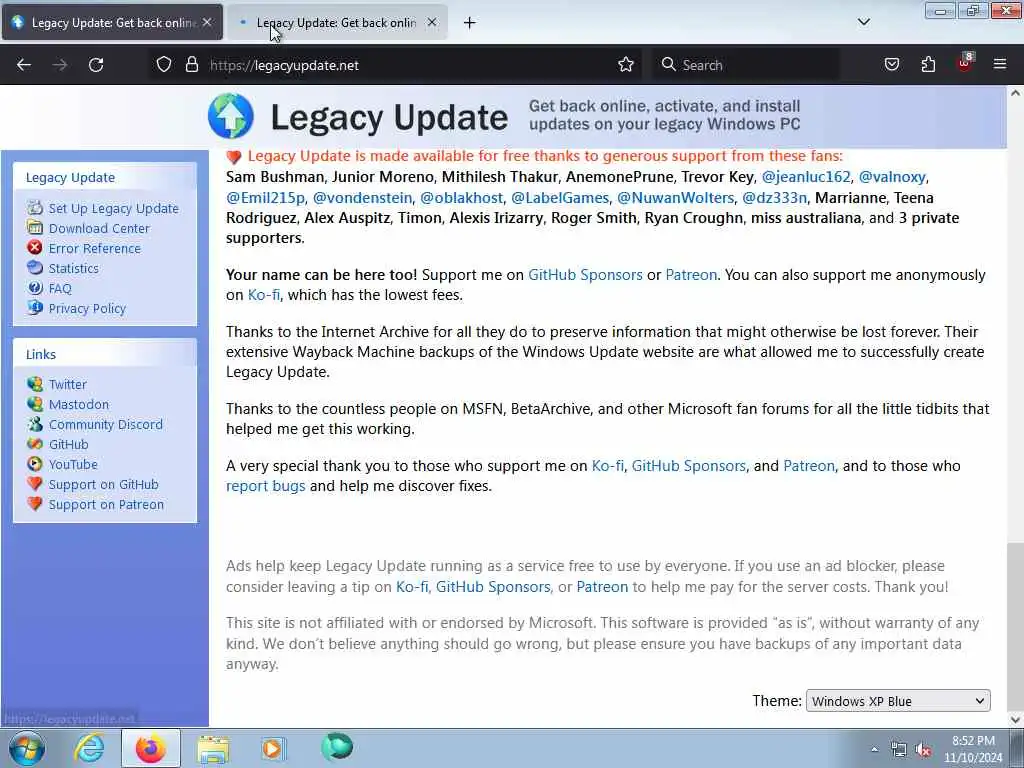This screenshot has width=1024, height=768.
Task: Reload the page with the refresh icon
Action: tap(96, 65)
